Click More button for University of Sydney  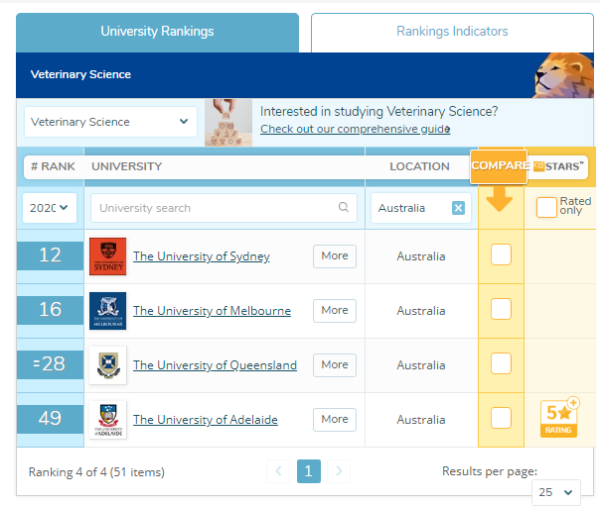[x=335, y=256]
